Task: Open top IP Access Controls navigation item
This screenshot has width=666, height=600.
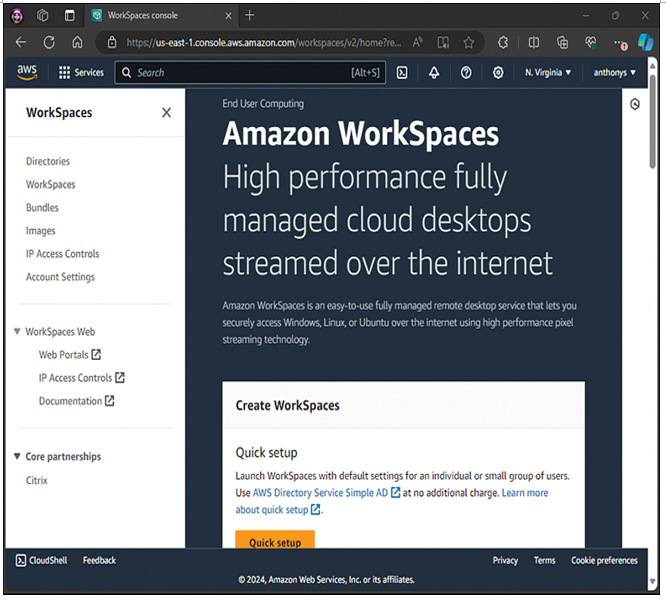Action: coord(62,254)
